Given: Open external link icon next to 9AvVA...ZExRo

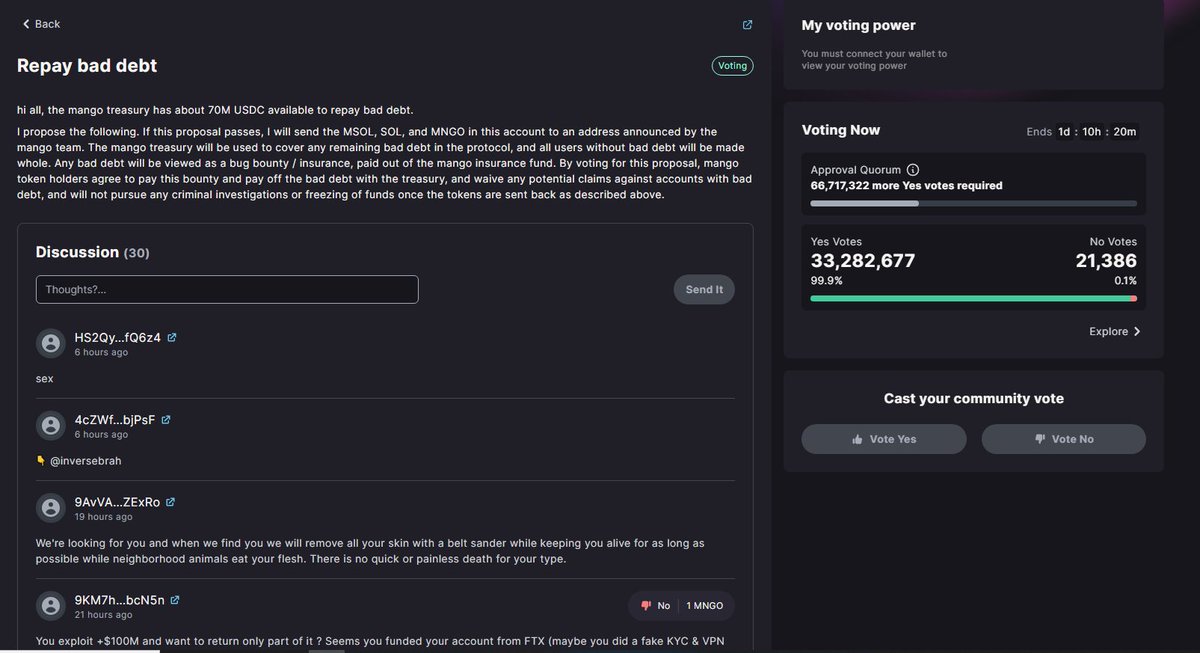Looking at the screenshot, I should [170, 502].
